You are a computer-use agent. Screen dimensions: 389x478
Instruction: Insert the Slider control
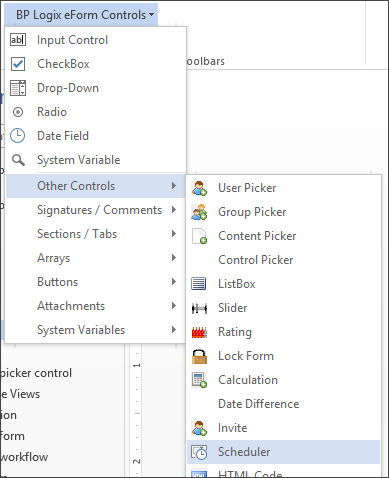(283, 308)
